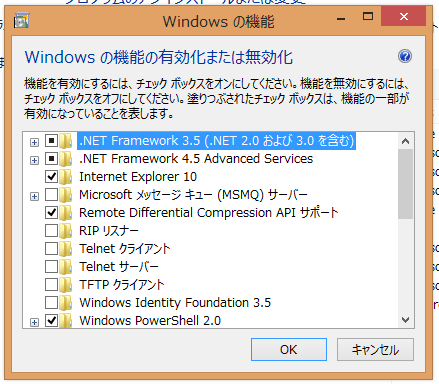Screen dimensions: 439x384
Task: Enable the Telnet サーバー checkbox
Action: pos(51,267)
